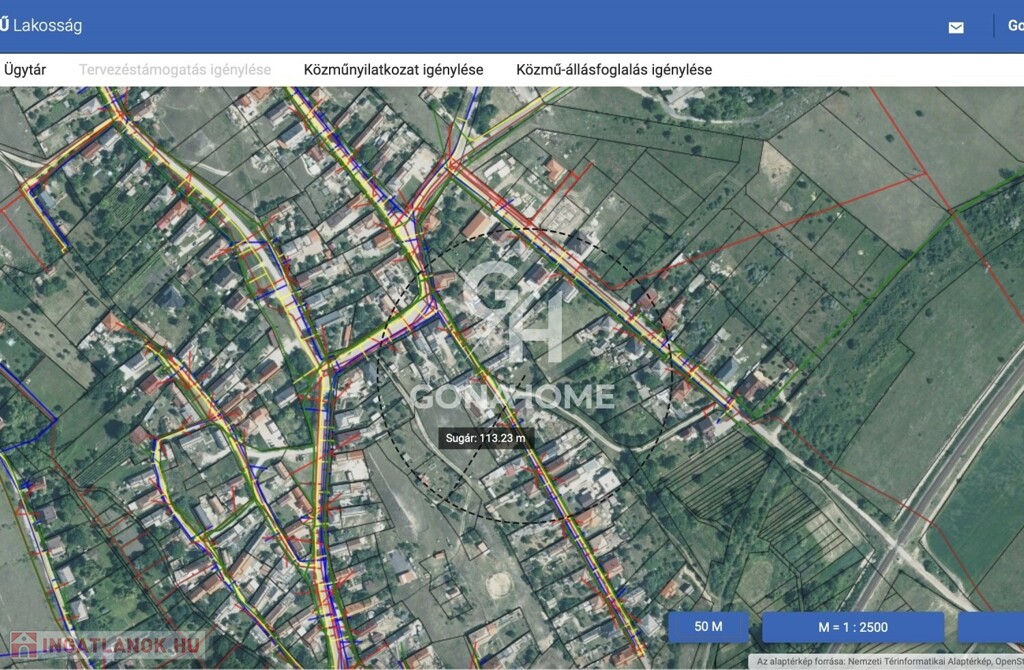The height and width of the screenshot is (670, 1024).
Task: Open the mail envelope icon
Action: coord(956,27)
